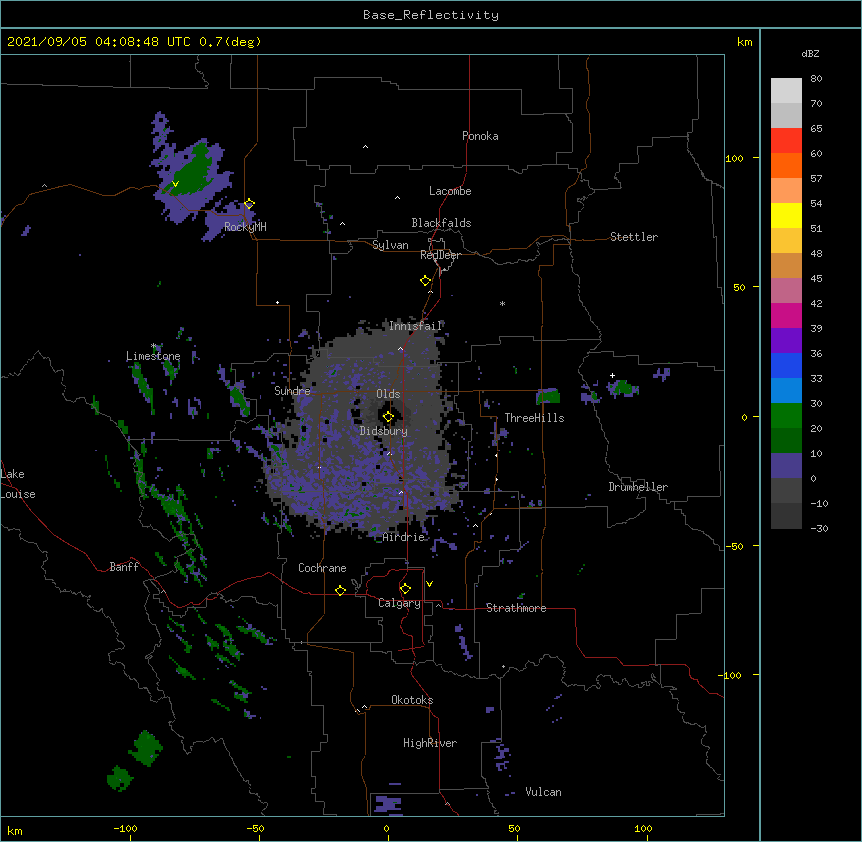Click the 80 value on the dBZ scale

coord(816,79)
